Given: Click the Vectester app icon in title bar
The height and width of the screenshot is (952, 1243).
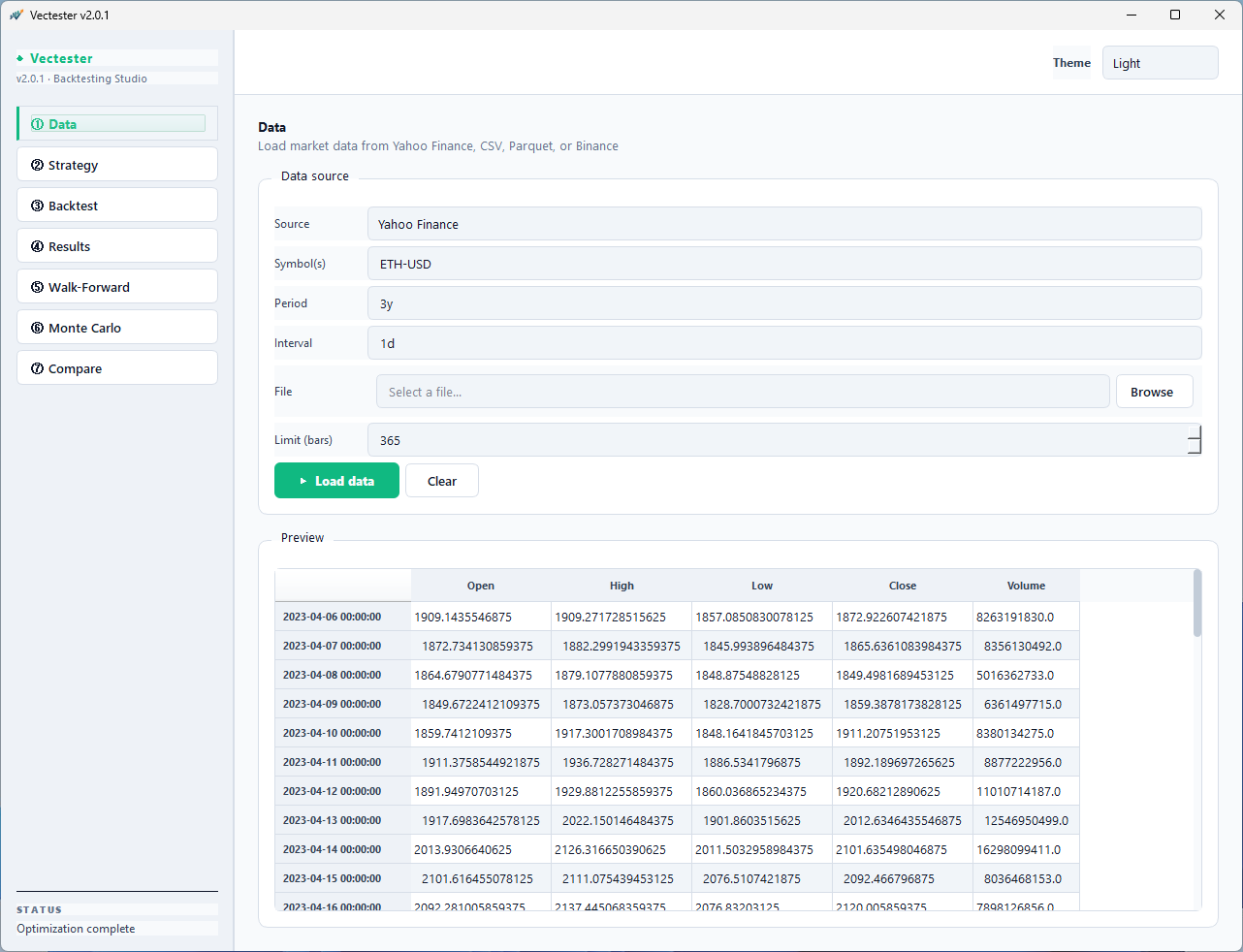Looking at the screenshot, I should click(x=16, y=15).
